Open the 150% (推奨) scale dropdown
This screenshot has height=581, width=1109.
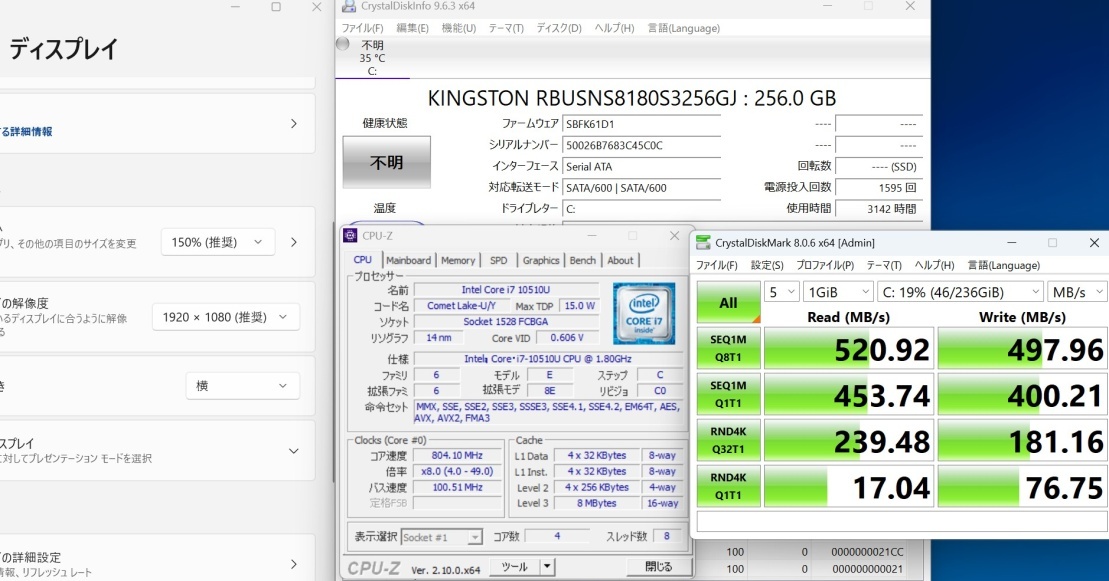[x=217, y=242]
